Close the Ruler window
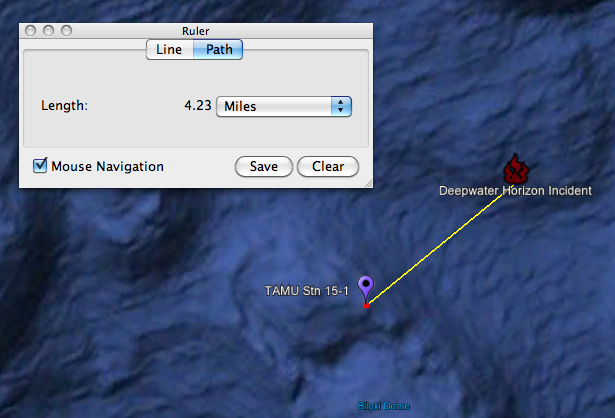The image size is (615, 418). pyautogui.click(x=30, y=31)
